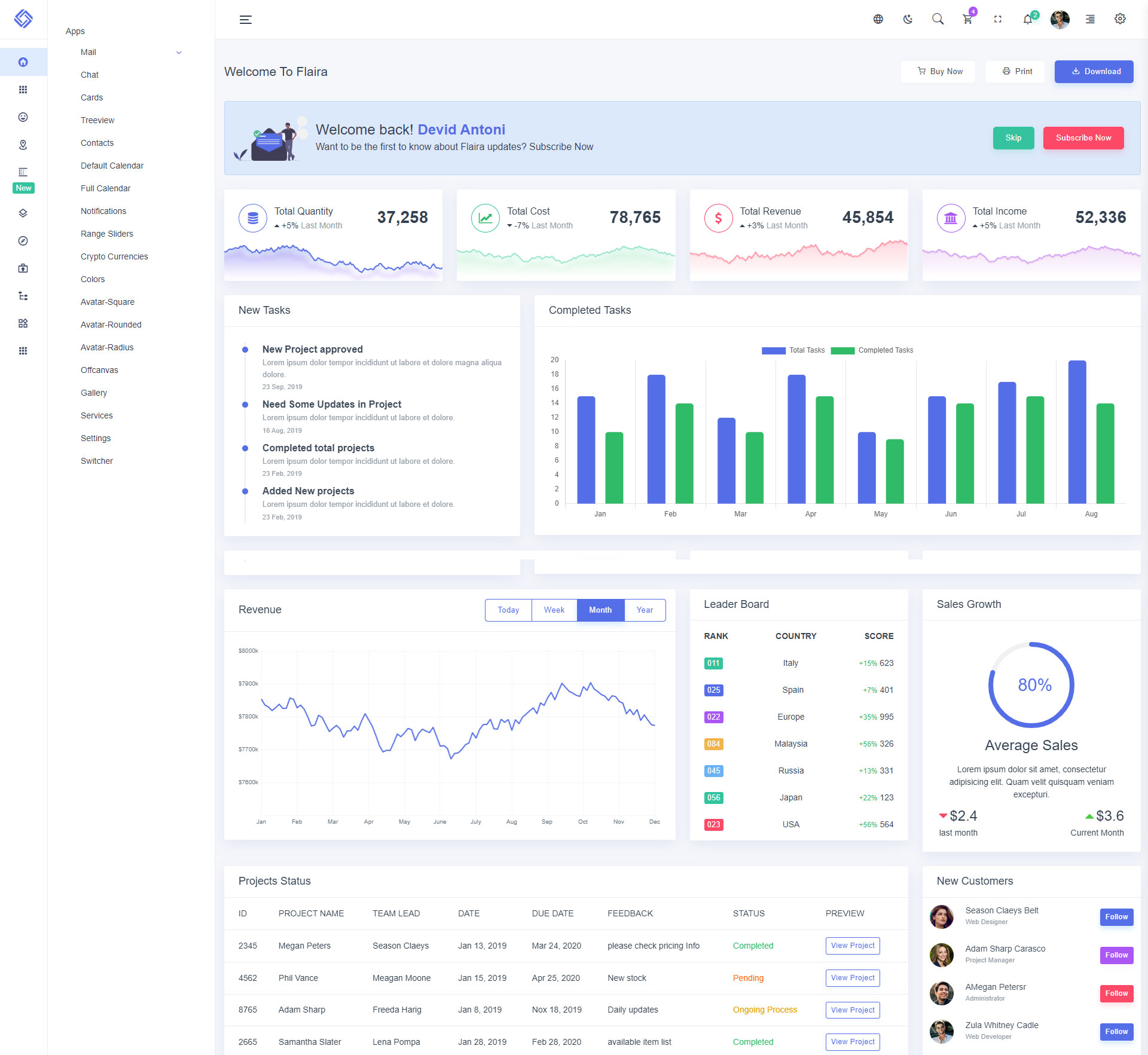The height and width of the screenshot is (1055, 1148).
Task: Toggle the sidebar hamburger menu
Action: [245, 20]
